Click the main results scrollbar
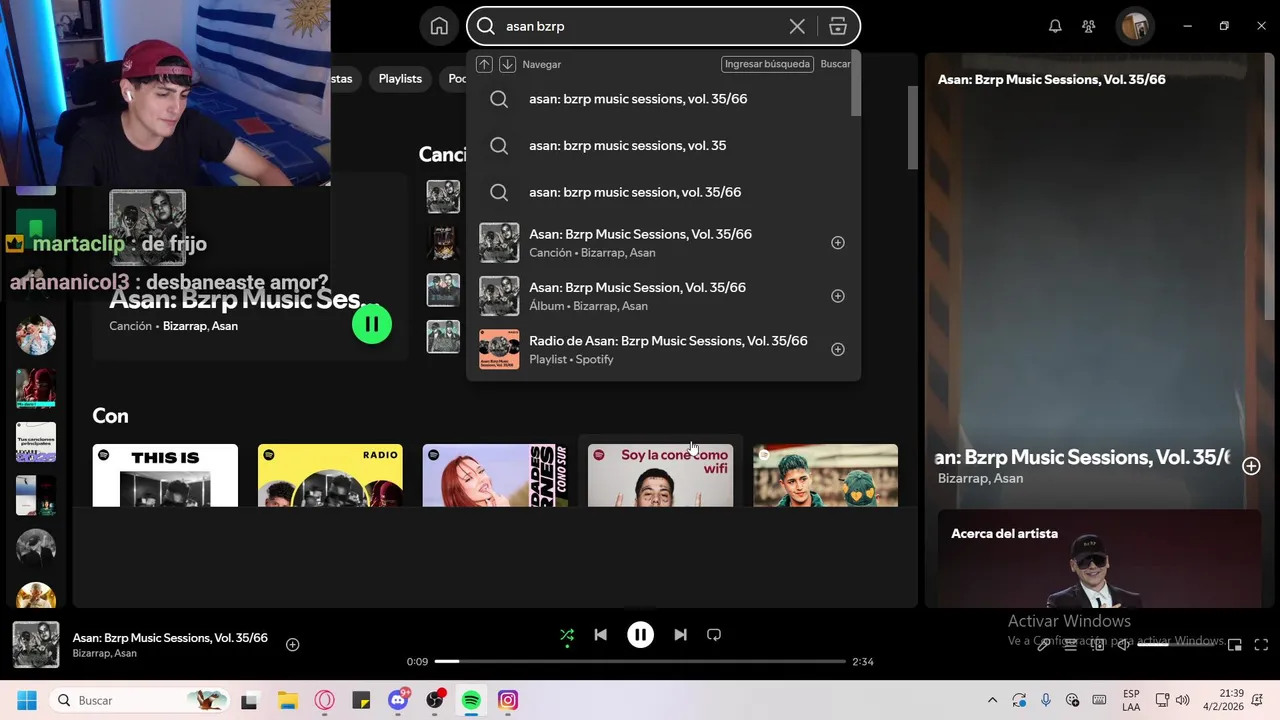This screenshot has width=1280, height=720. pyautogui.click(x=912, y=127)
